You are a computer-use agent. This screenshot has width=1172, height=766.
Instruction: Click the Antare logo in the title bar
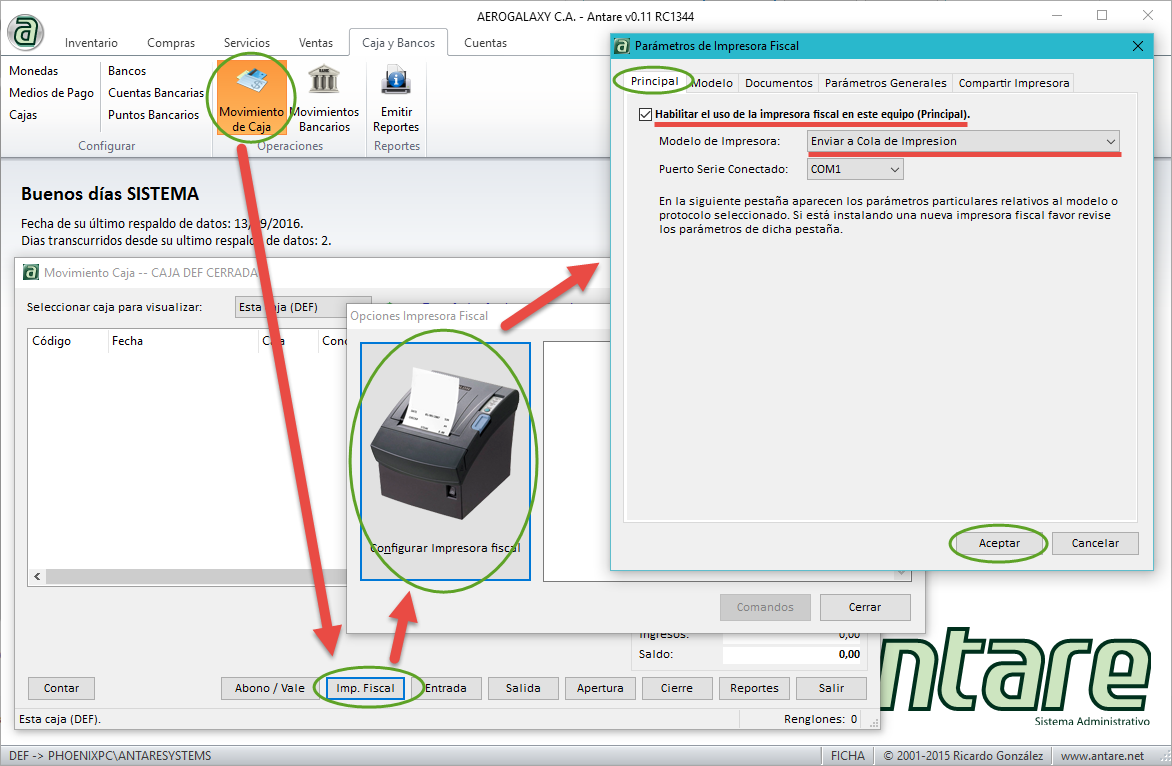pyautogui.click(x=26, y=31)
